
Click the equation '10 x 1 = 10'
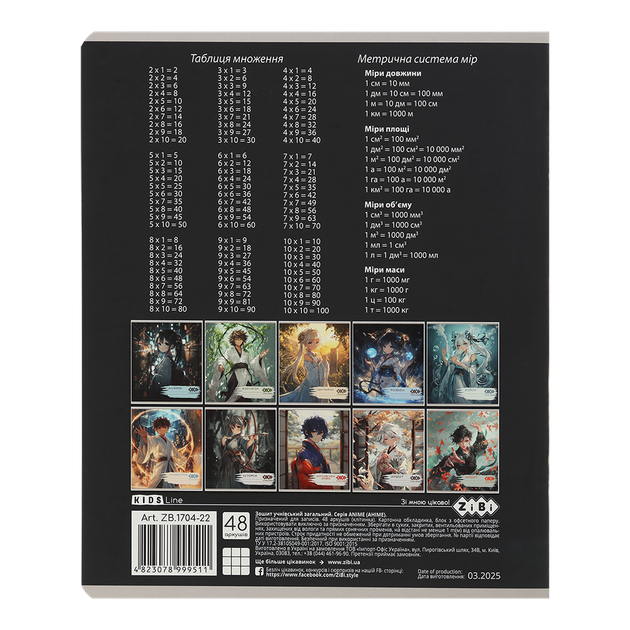(x=302, y=241)
